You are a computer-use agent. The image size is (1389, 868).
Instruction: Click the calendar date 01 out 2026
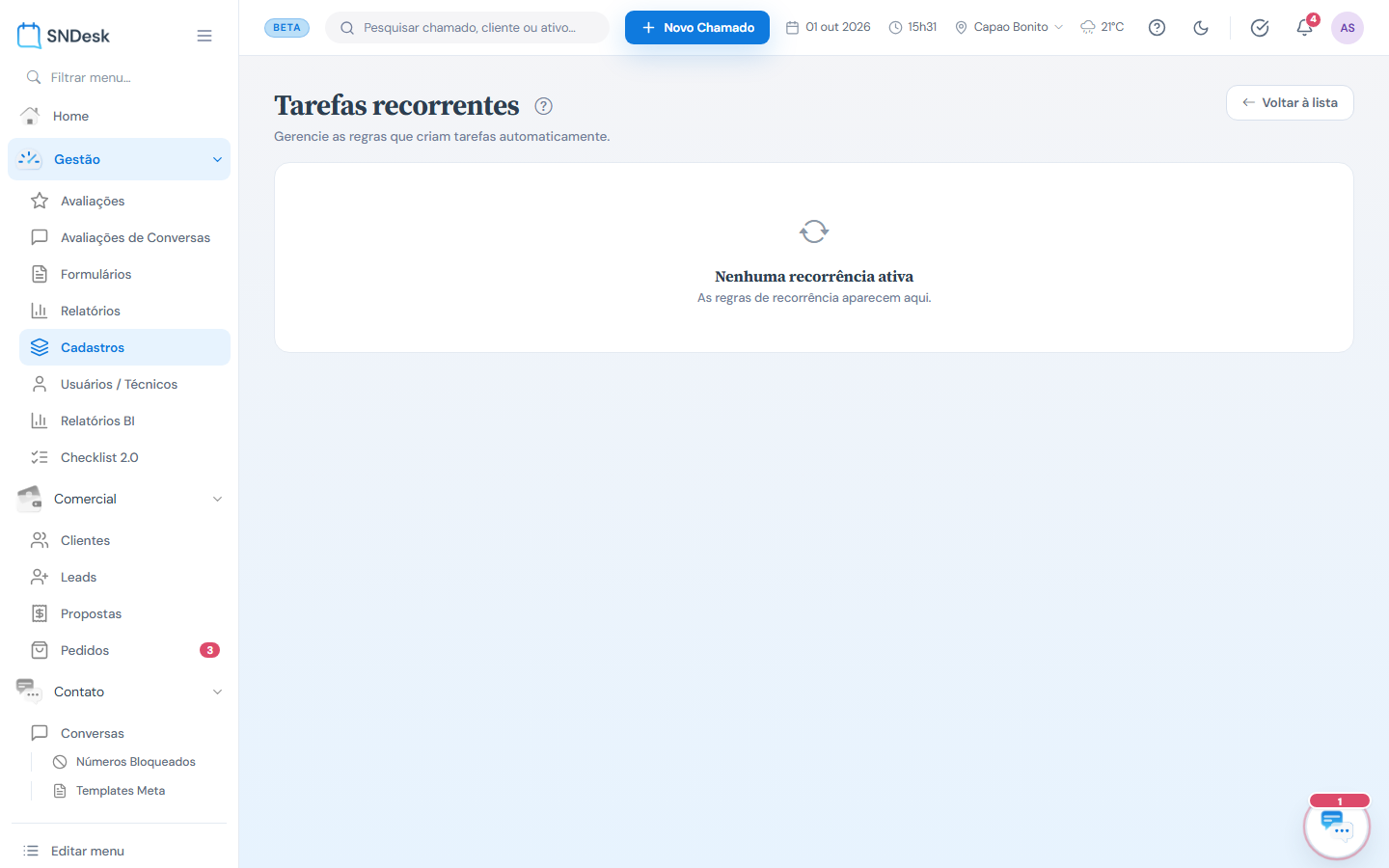(x=829, y=27)
